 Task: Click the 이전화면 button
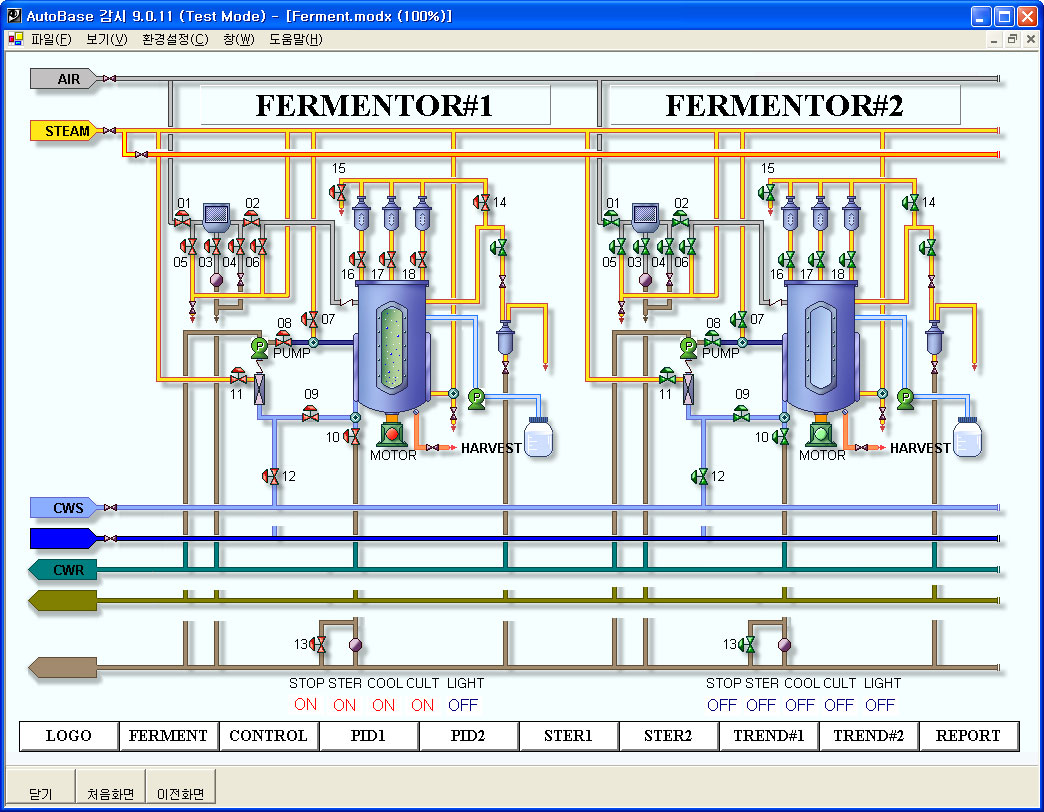point(180,794)
